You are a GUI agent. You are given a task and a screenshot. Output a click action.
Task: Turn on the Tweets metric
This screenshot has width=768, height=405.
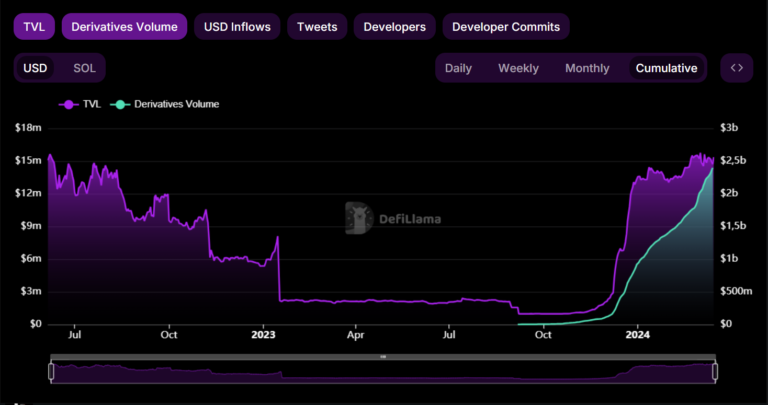(317, 26)
